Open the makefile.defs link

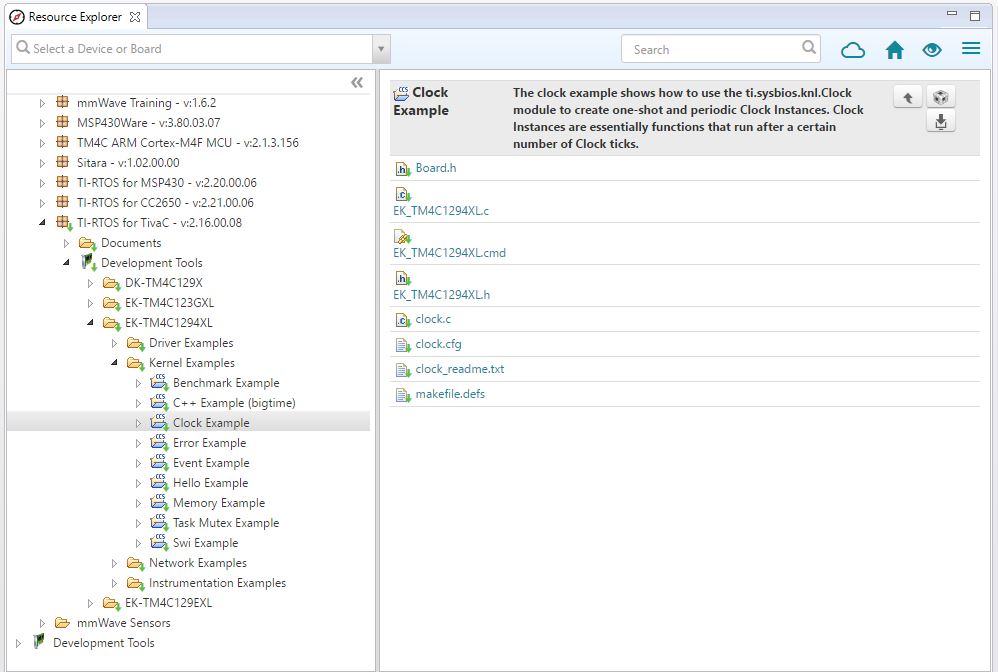[x=451, y=394]
